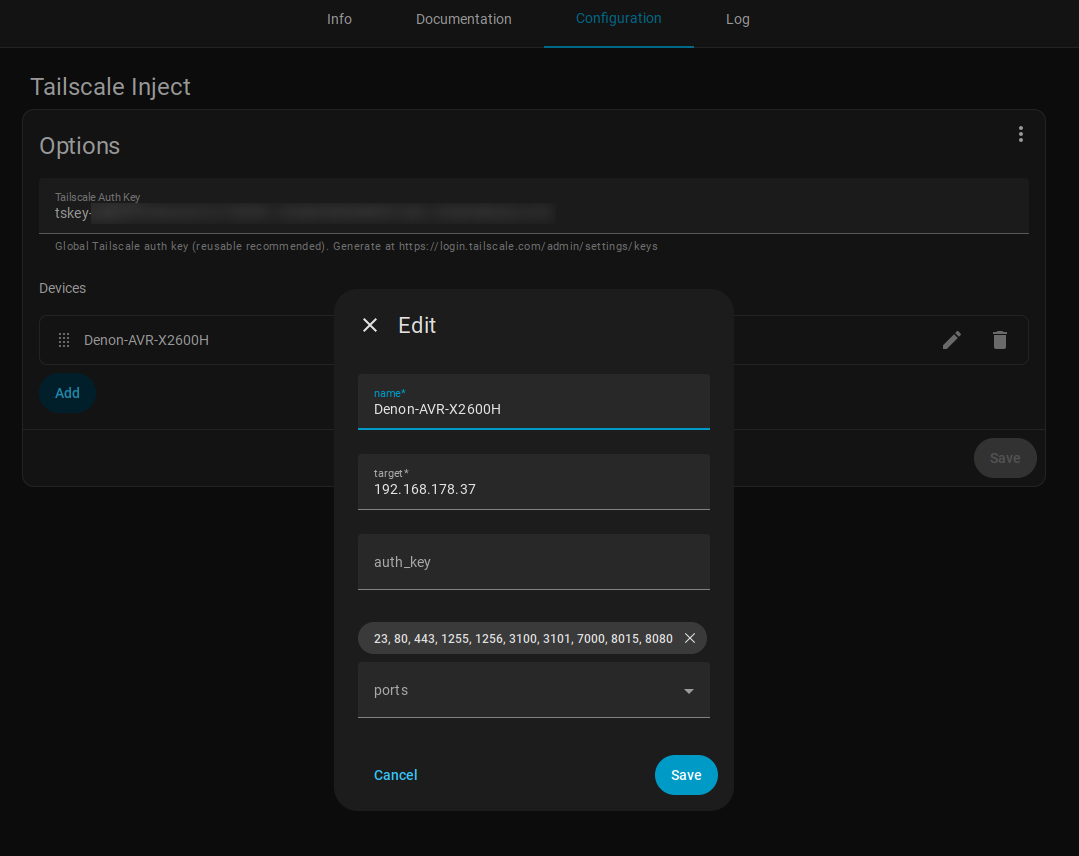
Task: Click the empty auth_key field
Action: click(534, 561)
